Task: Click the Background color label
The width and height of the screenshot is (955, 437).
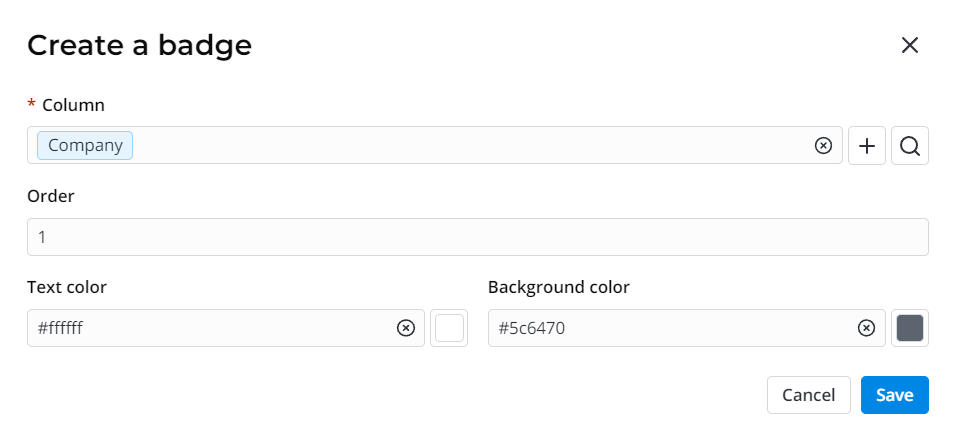Action: pos(559,287)
